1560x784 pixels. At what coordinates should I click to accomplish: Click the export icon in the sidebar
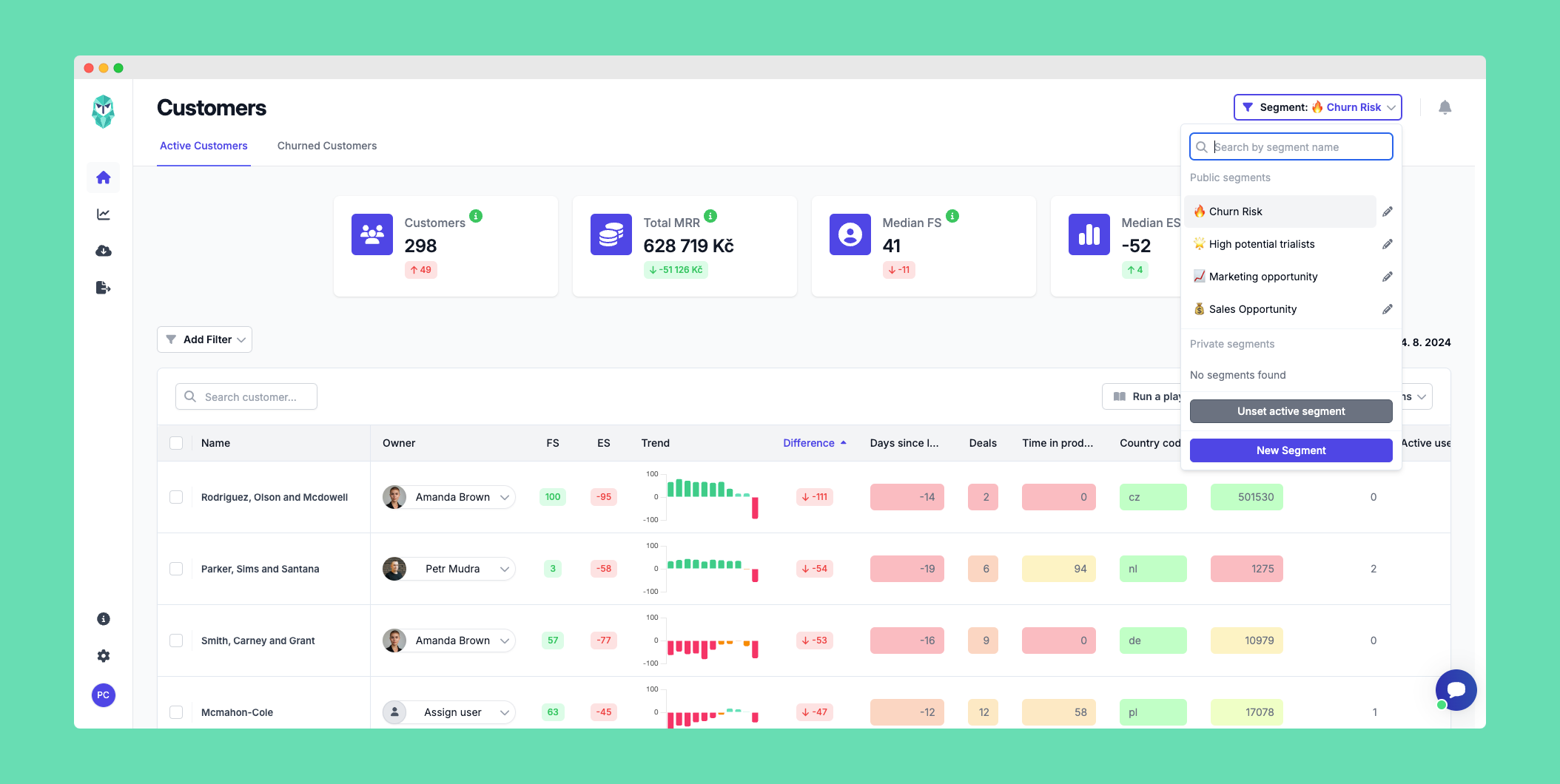pos(103,288)
